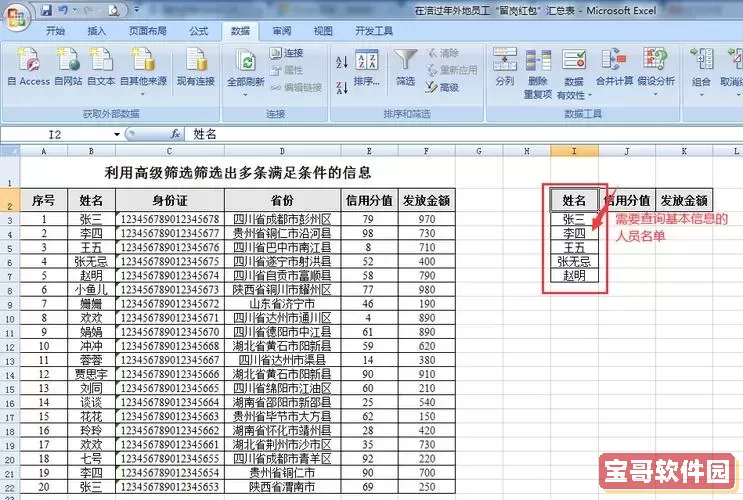Switch to the 公式 tab
Screen dimensions: 743x500
point(199,31)
